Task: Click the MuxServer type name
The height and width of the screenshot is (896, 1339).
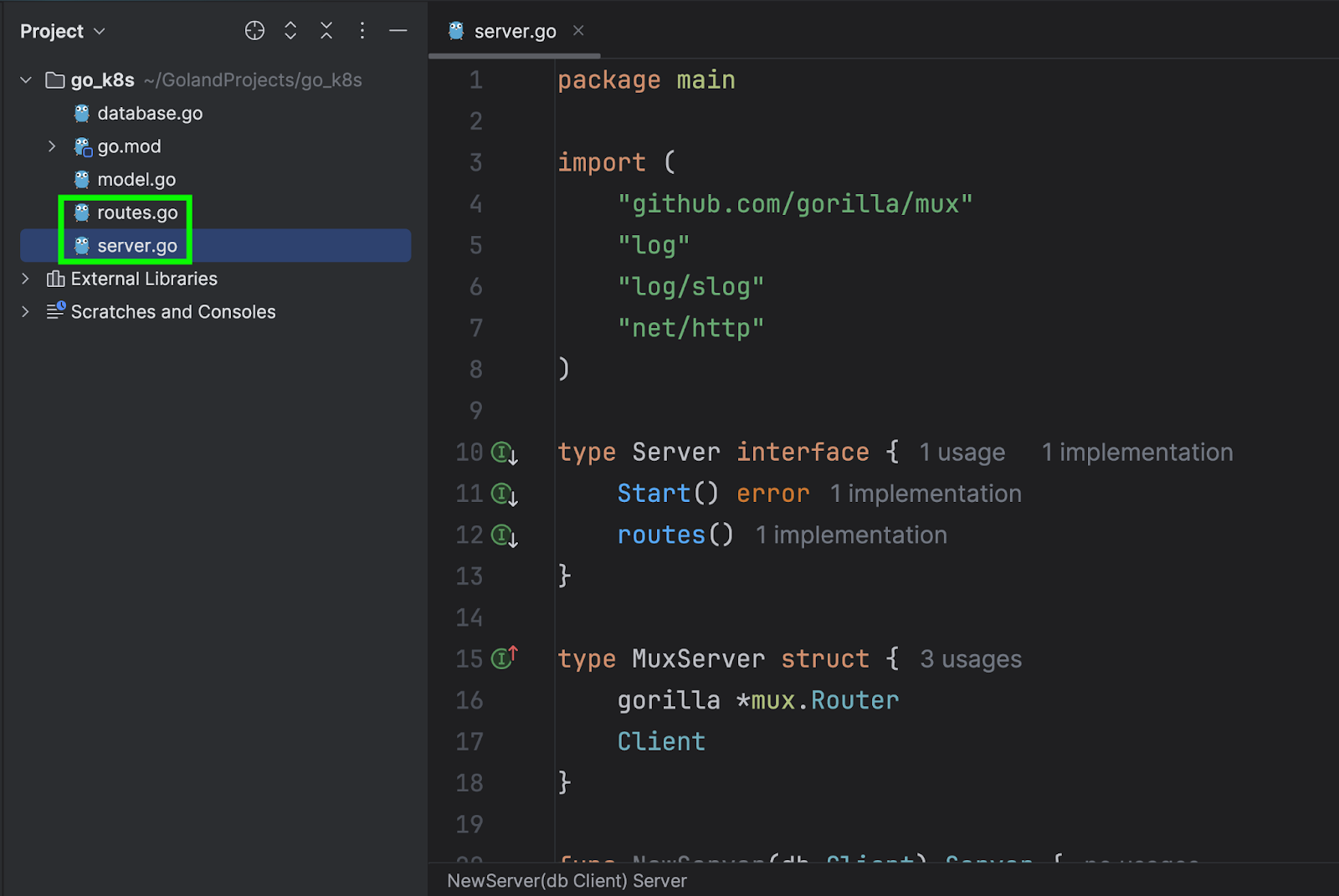Action: [x=699, y=659]
